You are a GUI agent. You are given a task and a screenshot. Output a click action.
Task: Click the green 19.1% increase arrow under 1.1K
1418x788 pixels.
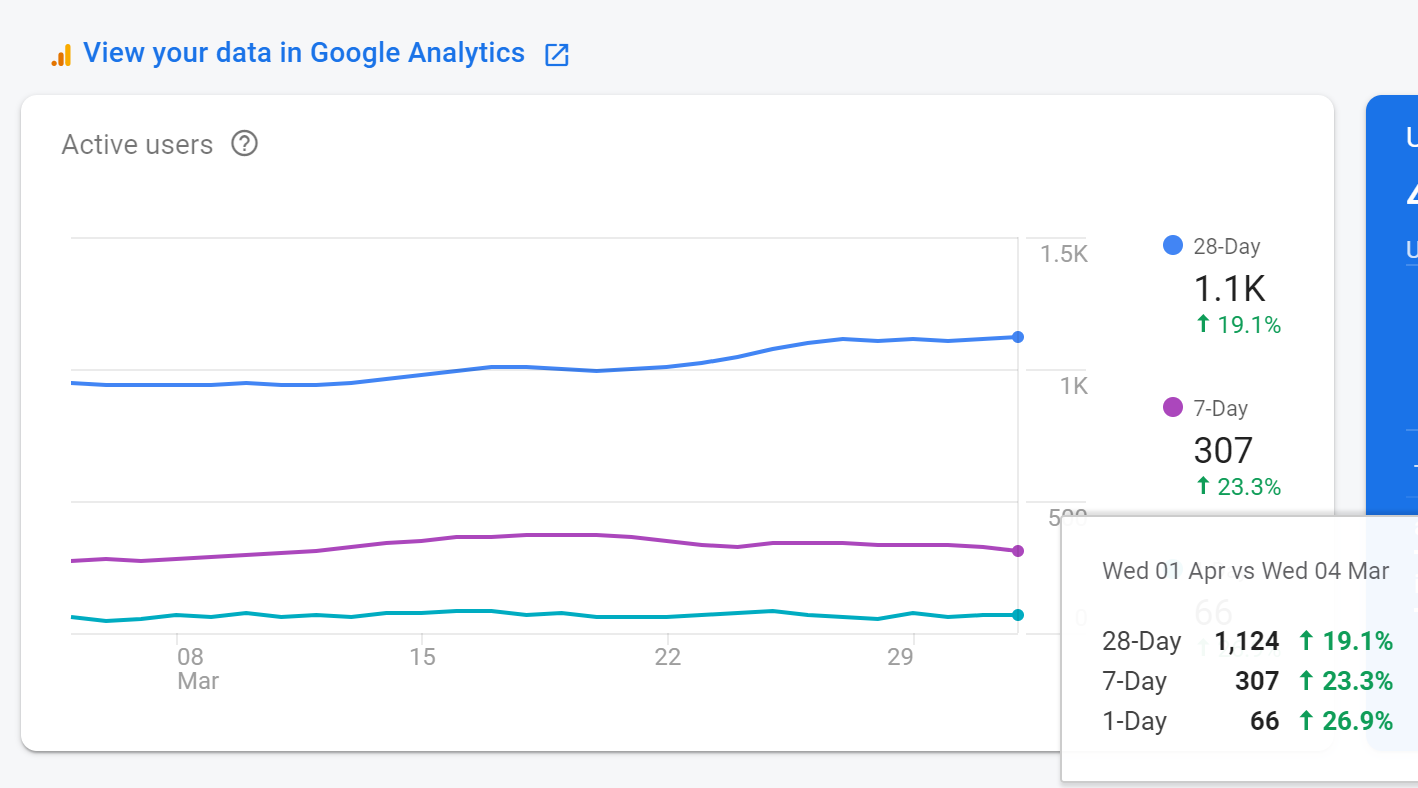(x=1203, y=324)
